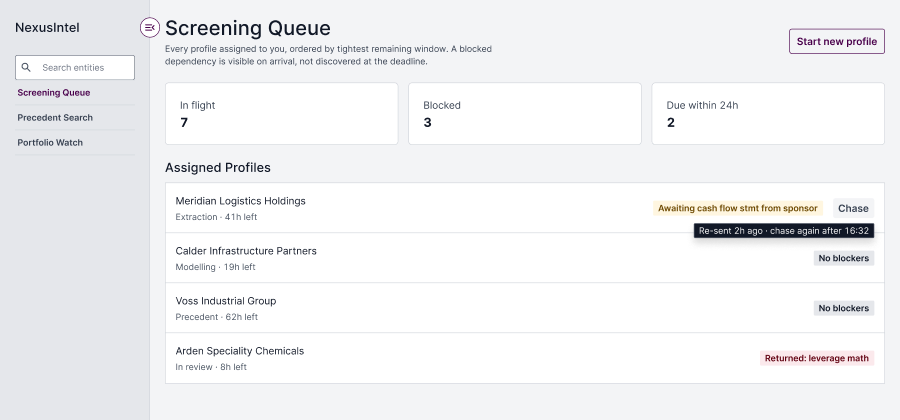Select the In flight summary card

pyautogui.click(x=281, y=114)
